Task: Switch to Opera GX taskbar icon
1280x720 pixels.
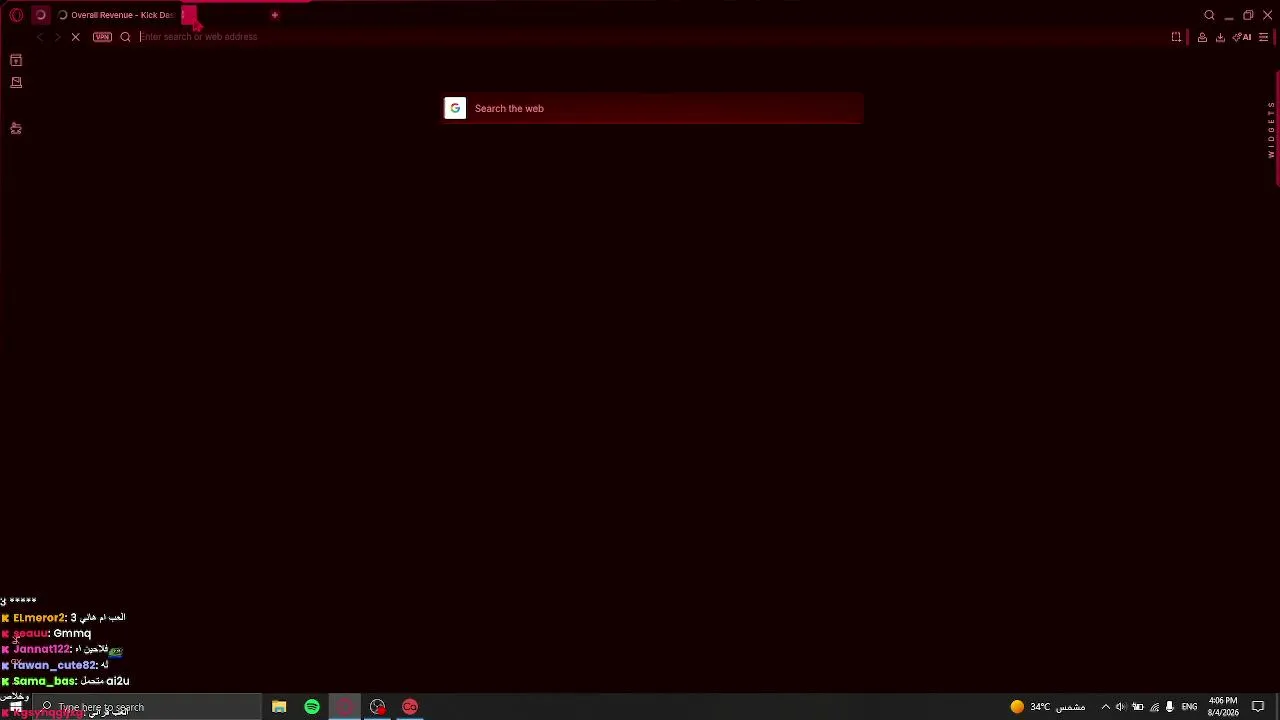Action: [x=345, y=707]
